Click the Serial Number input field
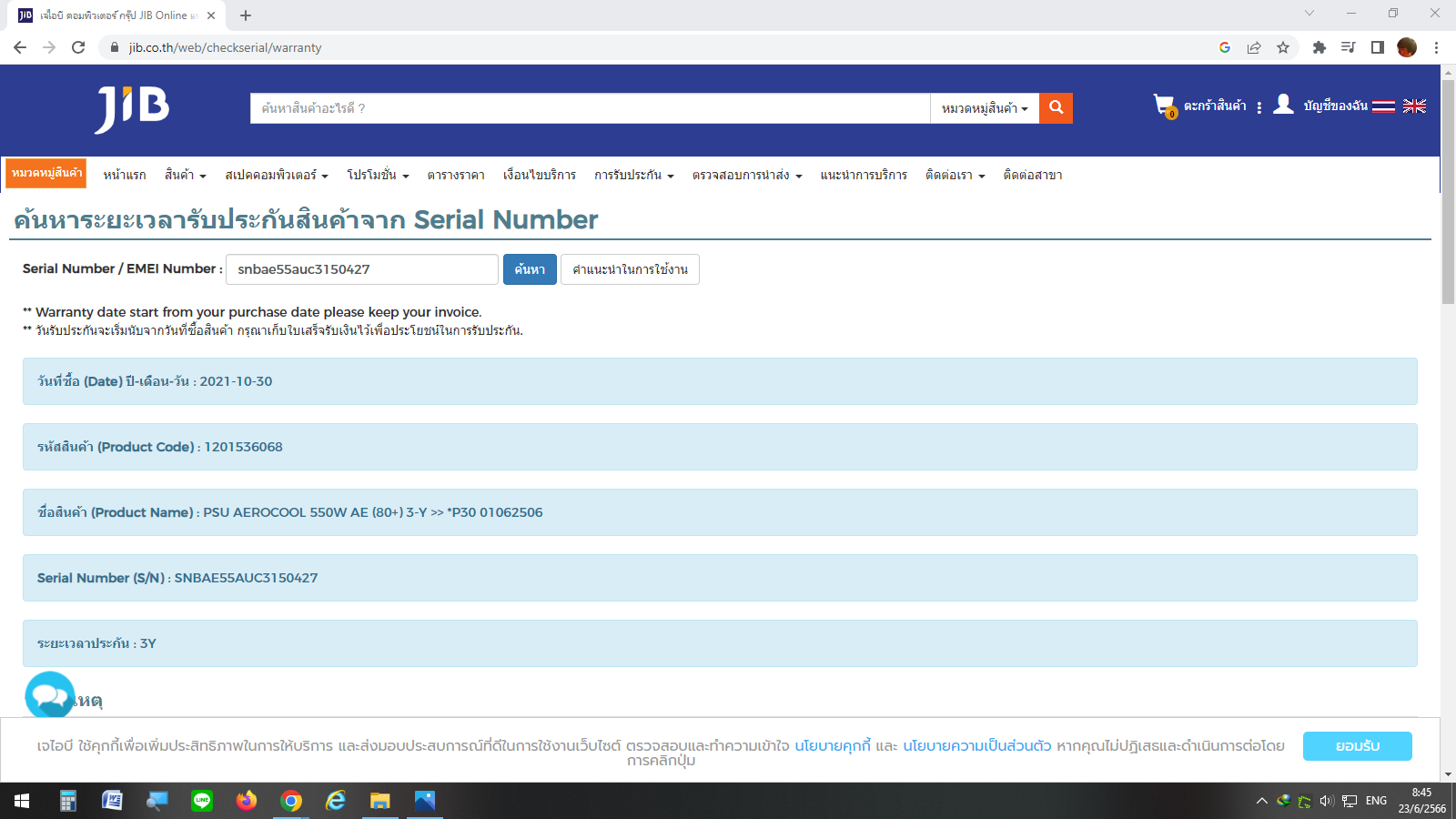Image resolution: width=1456 pixels, height=819 pixels. pos(362,269)
